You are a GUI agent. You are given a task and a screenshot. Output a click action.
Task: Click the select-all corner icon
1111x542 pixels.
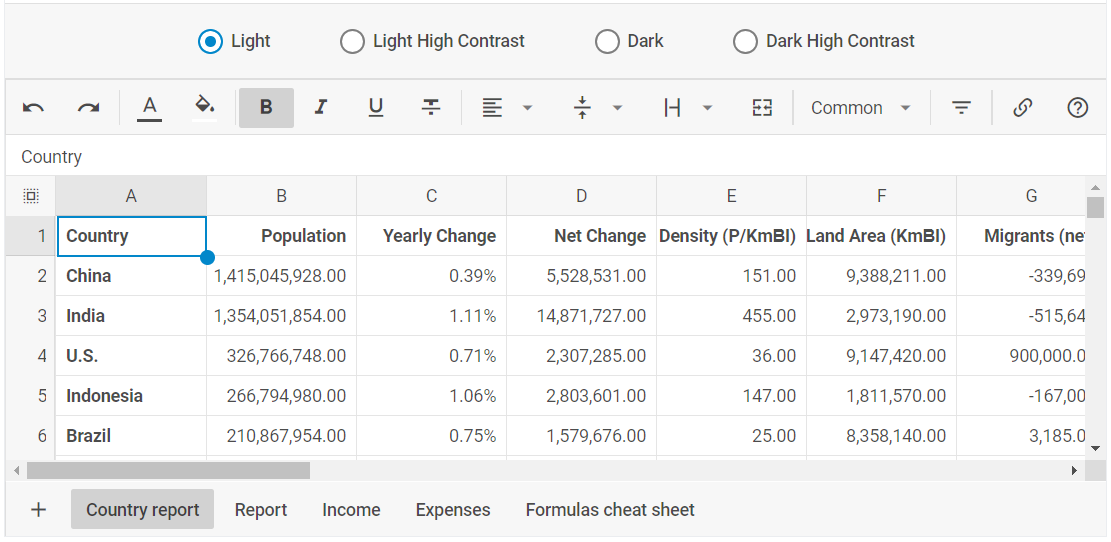click(x=30, y=196)
